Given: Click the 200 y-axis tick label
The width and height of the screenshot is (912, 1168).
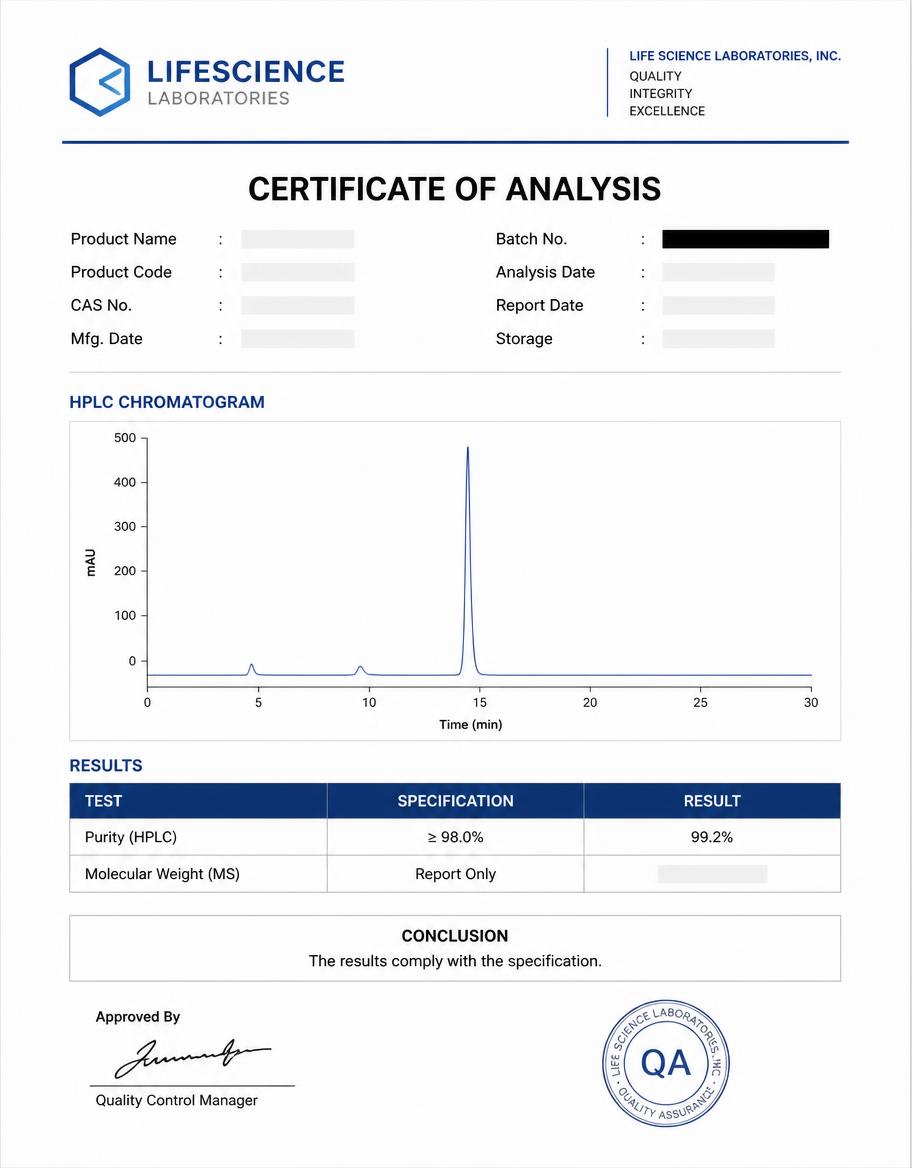Looking at the screenshot, I should point(125,571).
